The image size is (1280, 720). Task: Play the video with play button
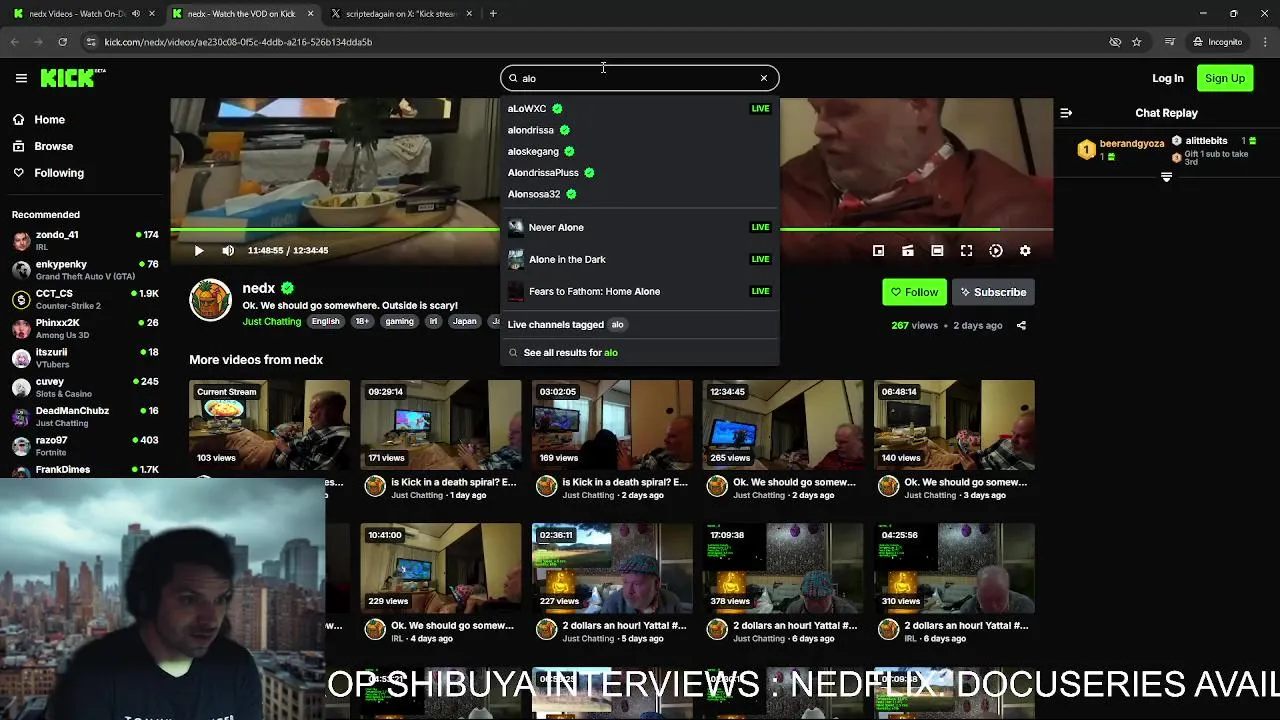pos(198,251)
